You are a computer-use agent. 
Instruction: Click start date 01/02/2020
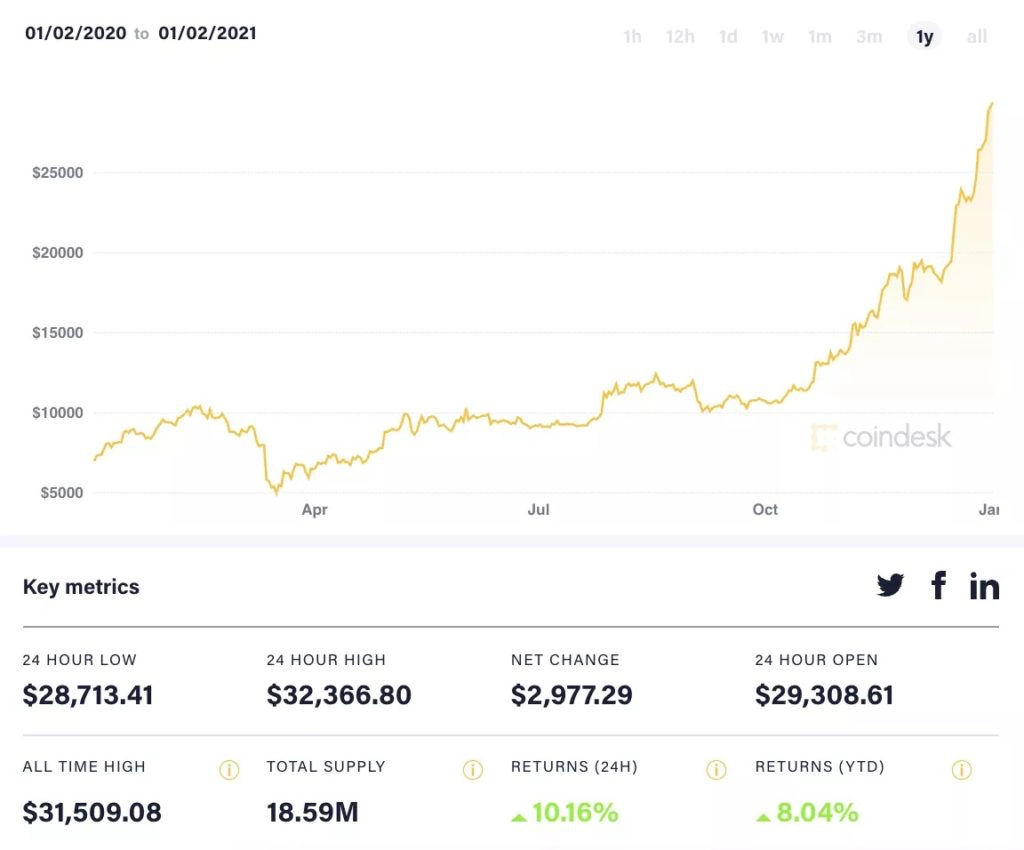(x=76, y=33)
